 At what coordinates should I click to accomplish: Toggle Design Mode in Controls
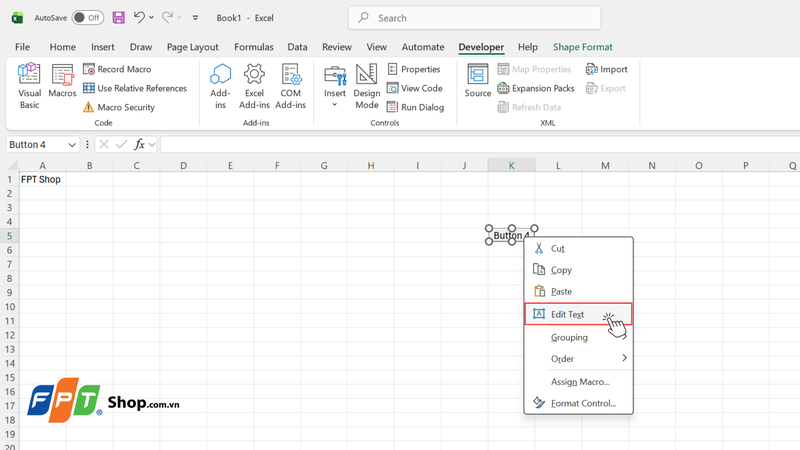(x=367, y=86)
